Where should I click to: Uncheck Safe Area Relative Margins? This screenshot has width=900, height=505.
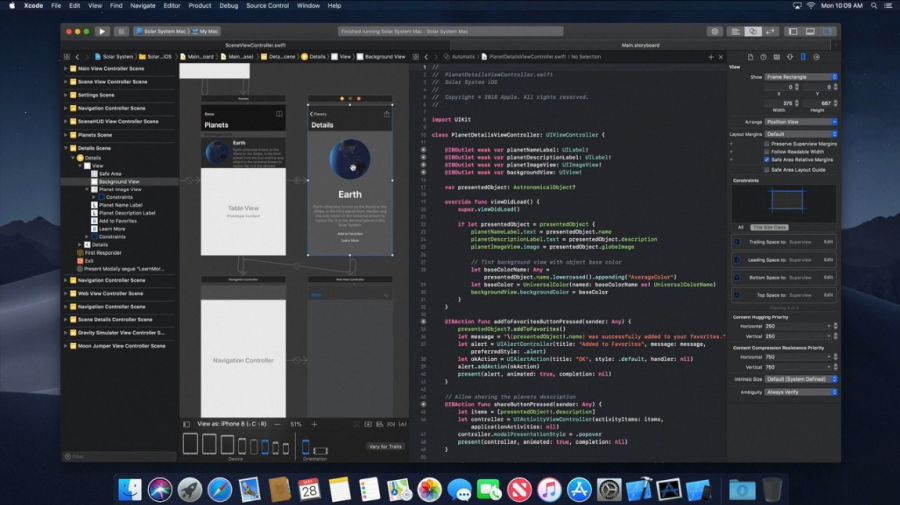point(767,160)
